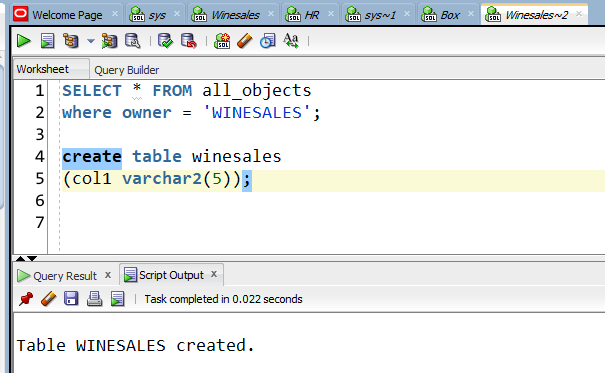Click the 'owner' word in line 2
The image size is (605, 373).
[147, 113]
